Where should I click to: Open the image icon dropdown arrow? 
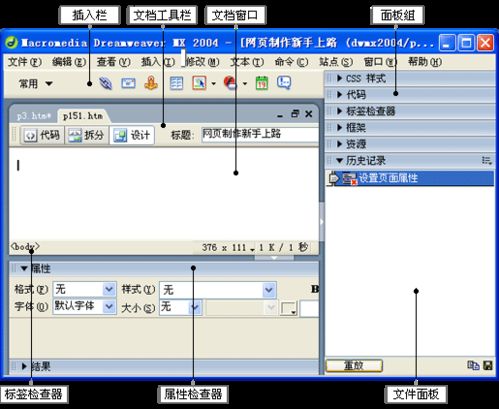pos(213,84)
